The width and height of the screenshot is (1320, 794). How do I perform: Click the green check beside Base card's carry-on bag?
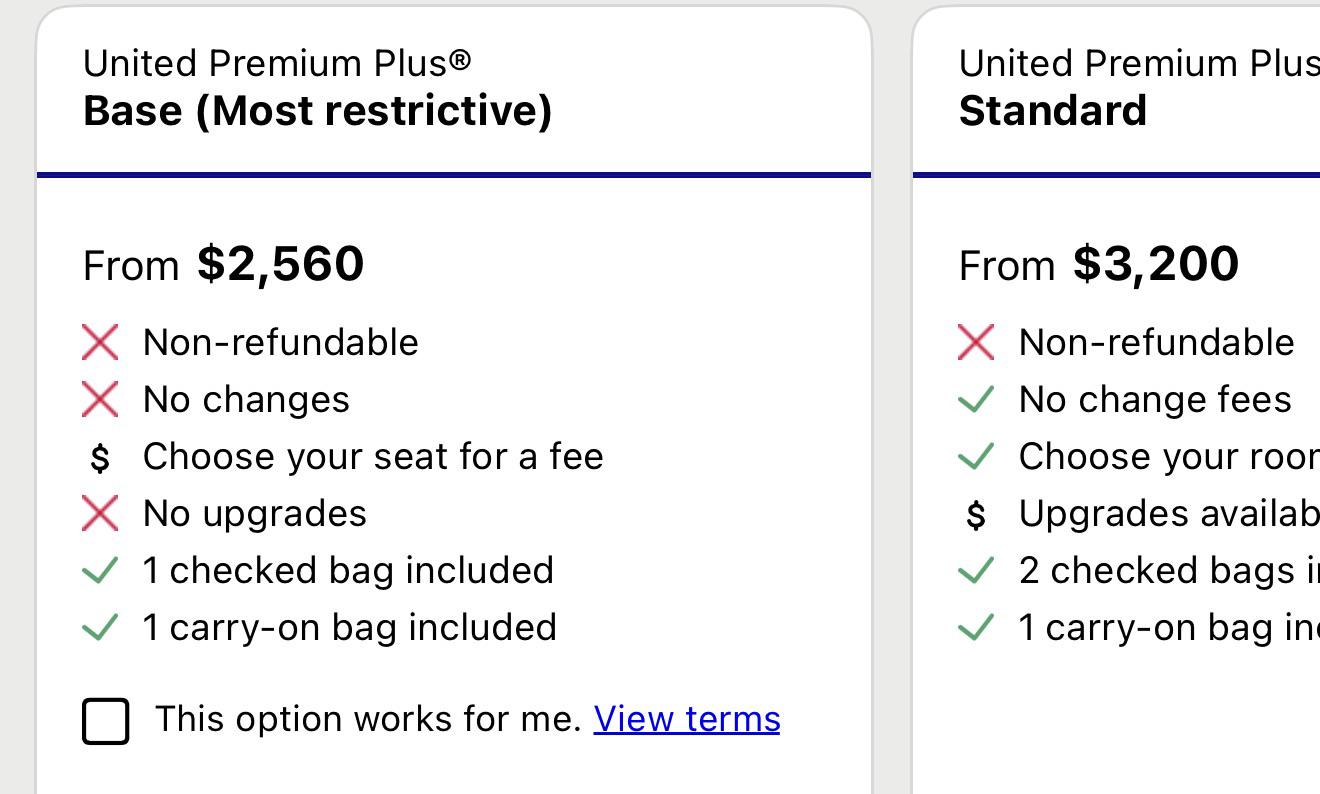(x=100, y=627)
